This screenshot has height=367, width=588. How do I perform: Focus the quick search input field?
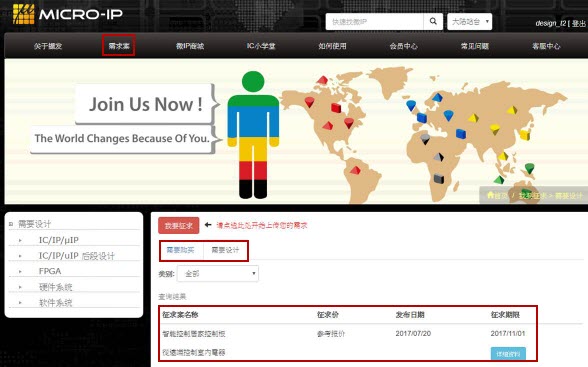[375, 22]
